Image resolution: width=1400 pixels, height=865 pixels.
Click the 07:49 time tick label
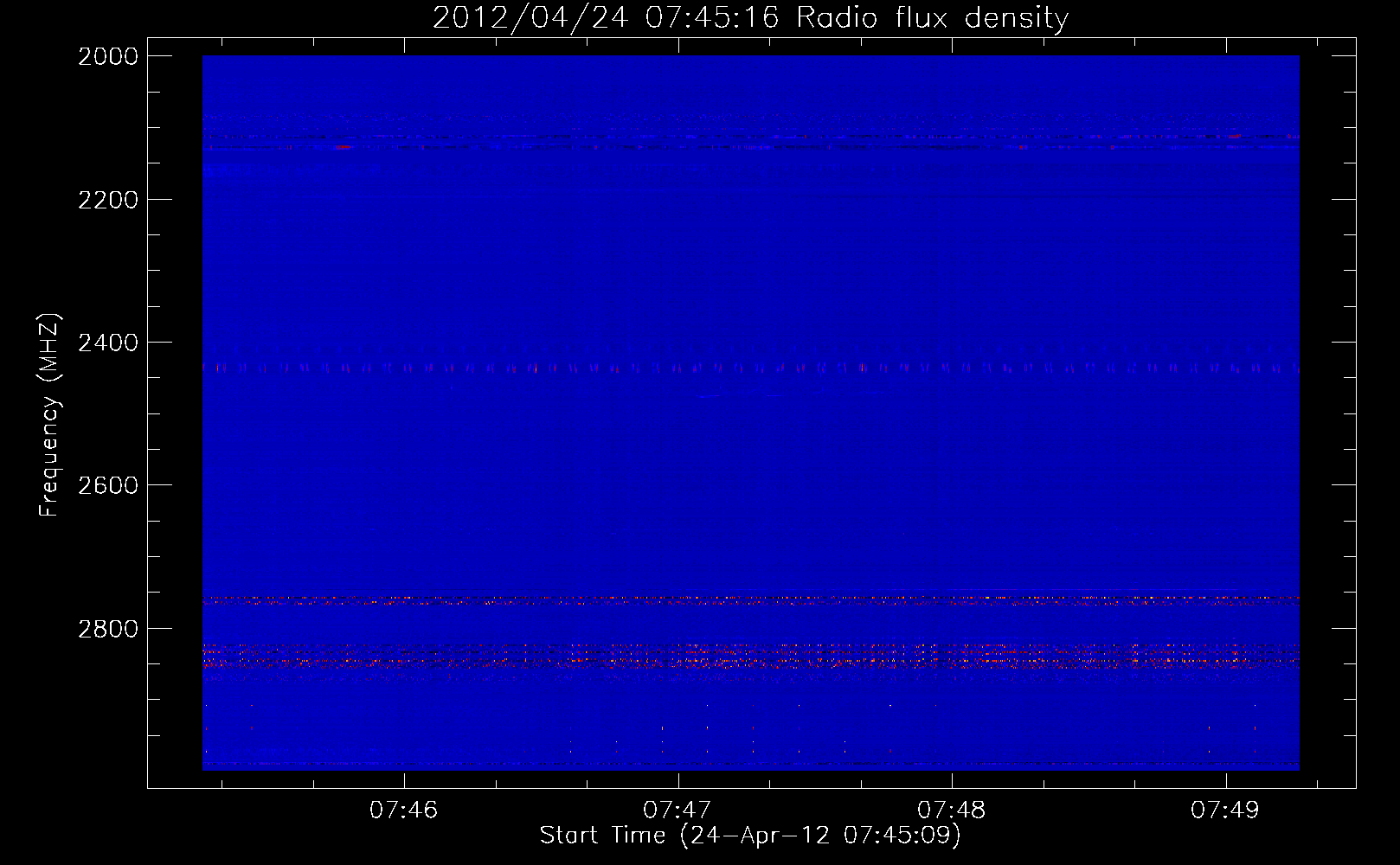1225,810
